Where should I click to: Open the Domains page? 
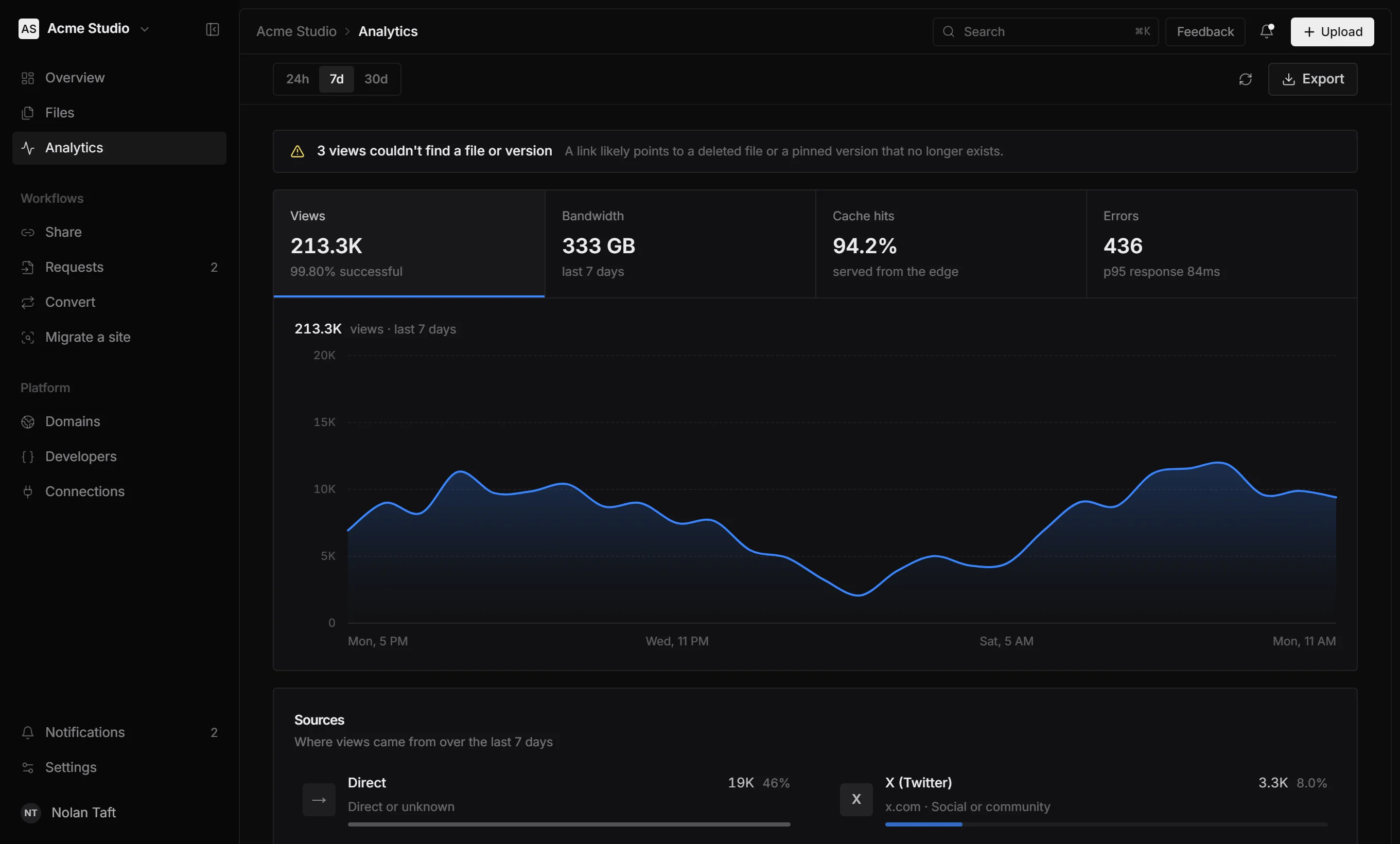119,422
